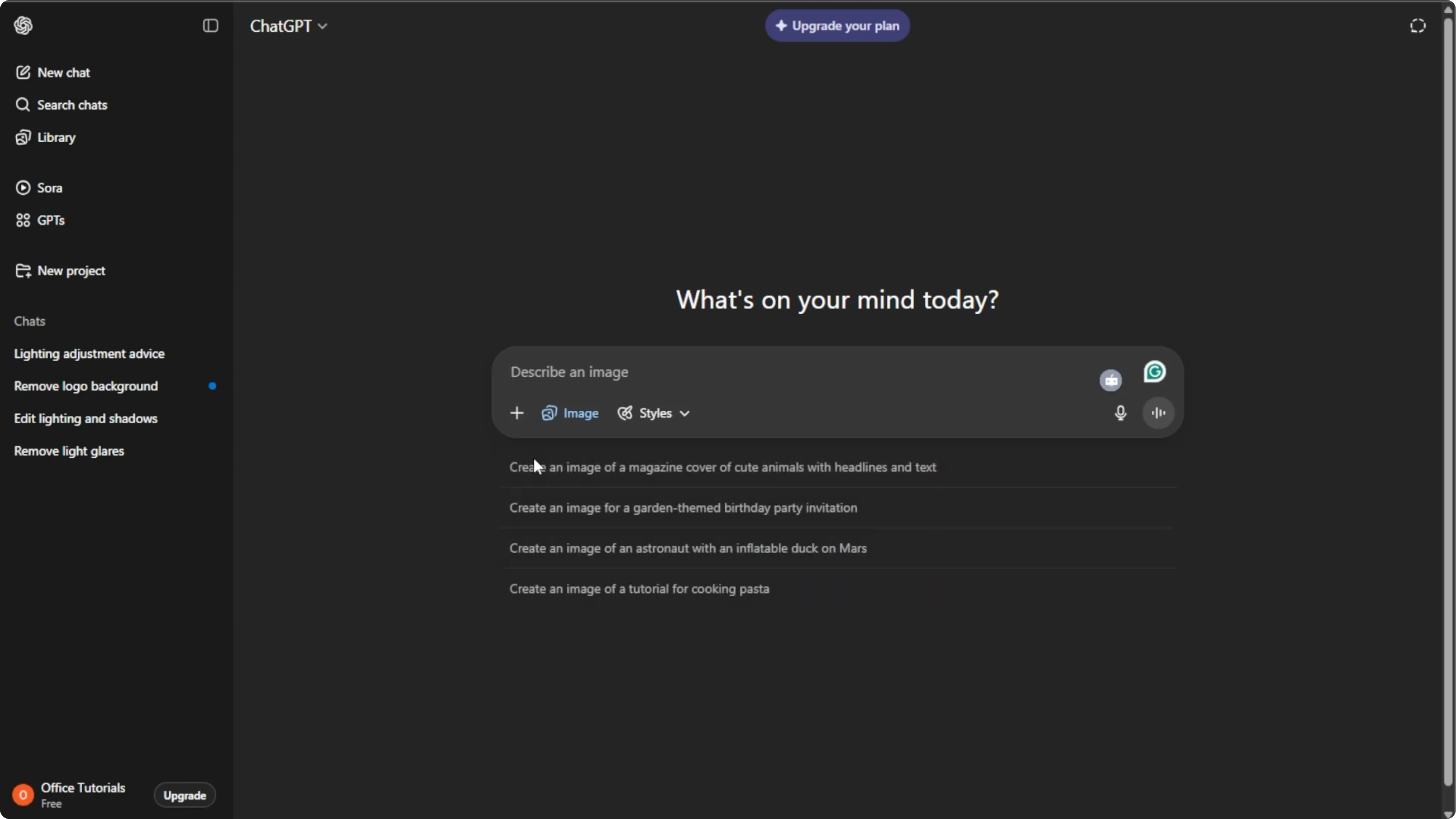Open the ChatGPT model selector dropdown

(x=288, y=26)
